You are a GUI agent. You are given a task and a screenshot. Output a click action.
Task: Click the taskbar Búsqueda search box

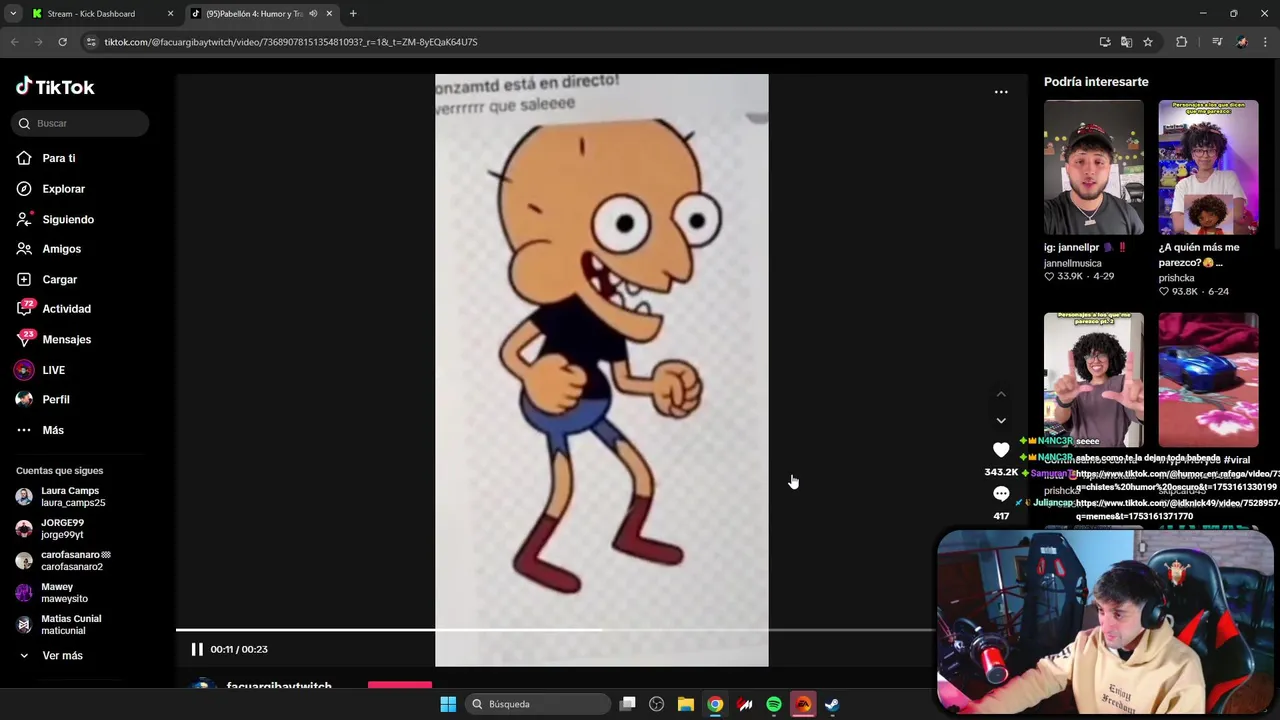coord(538,704)
